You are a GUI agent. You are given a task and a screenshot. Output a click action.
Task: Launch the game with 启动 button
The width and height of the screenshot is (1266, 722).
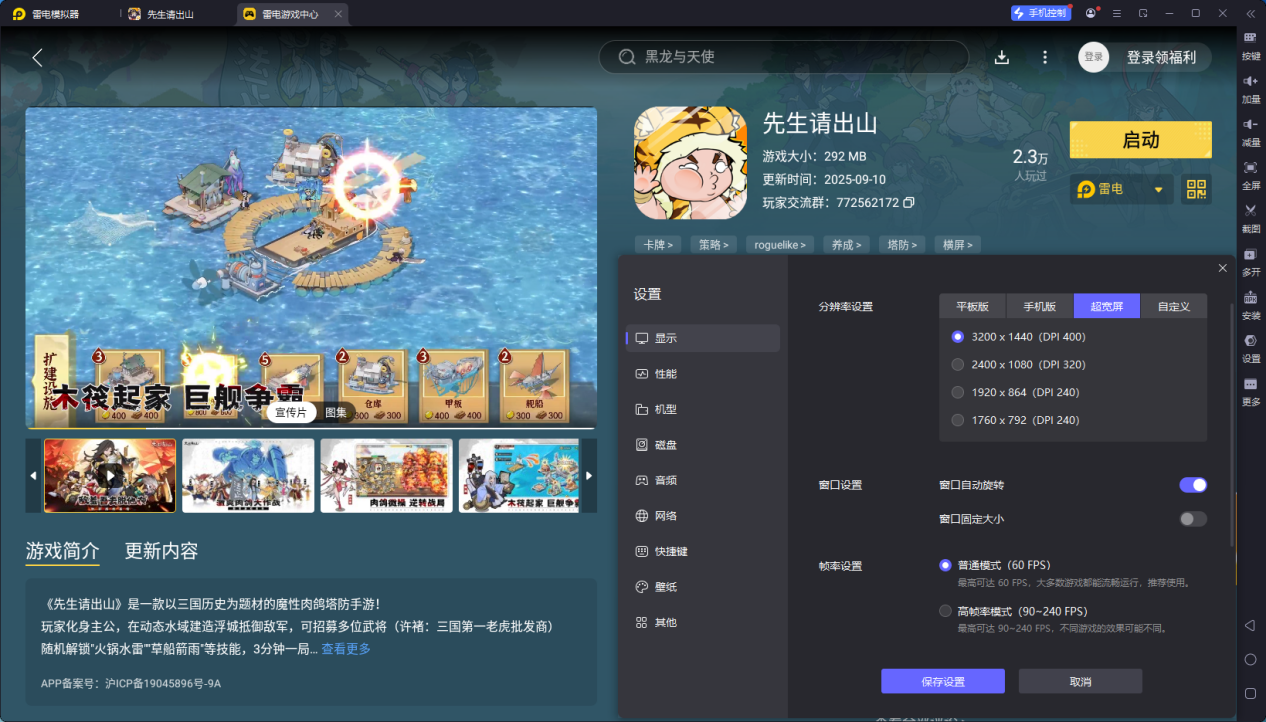[x=1140, y=140]
